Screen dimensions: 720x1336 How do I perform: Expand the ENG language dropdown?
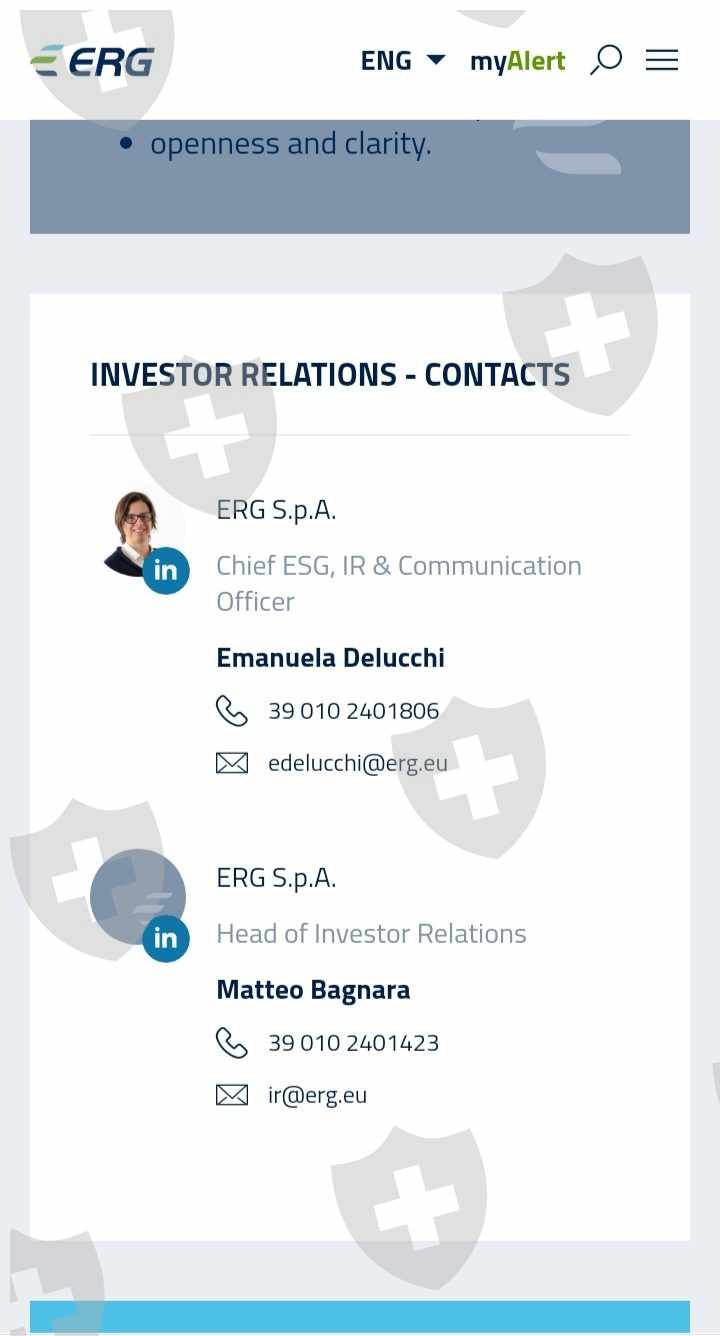[x=402, y=61]
